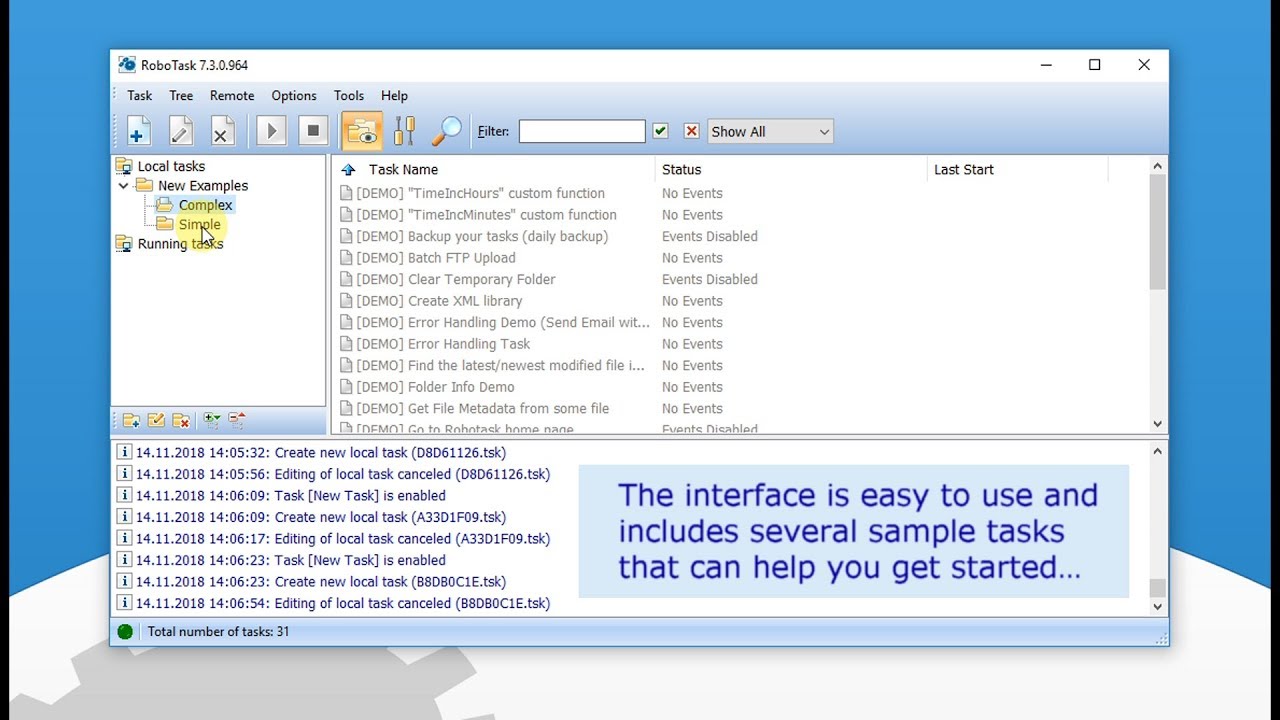Stop the task with the Stop button
This screenshot has height=720, width=1280.
[x=313, y=131]
